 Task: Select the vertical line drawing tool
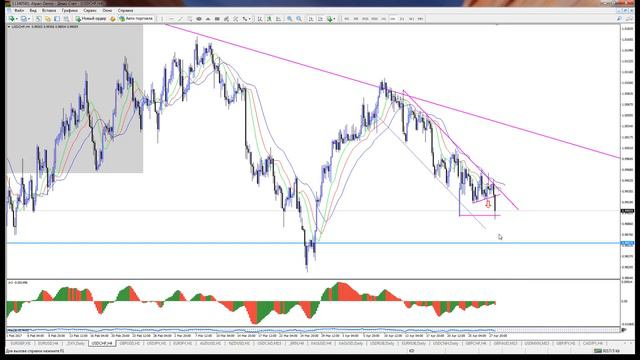click(x=162, y=18)
